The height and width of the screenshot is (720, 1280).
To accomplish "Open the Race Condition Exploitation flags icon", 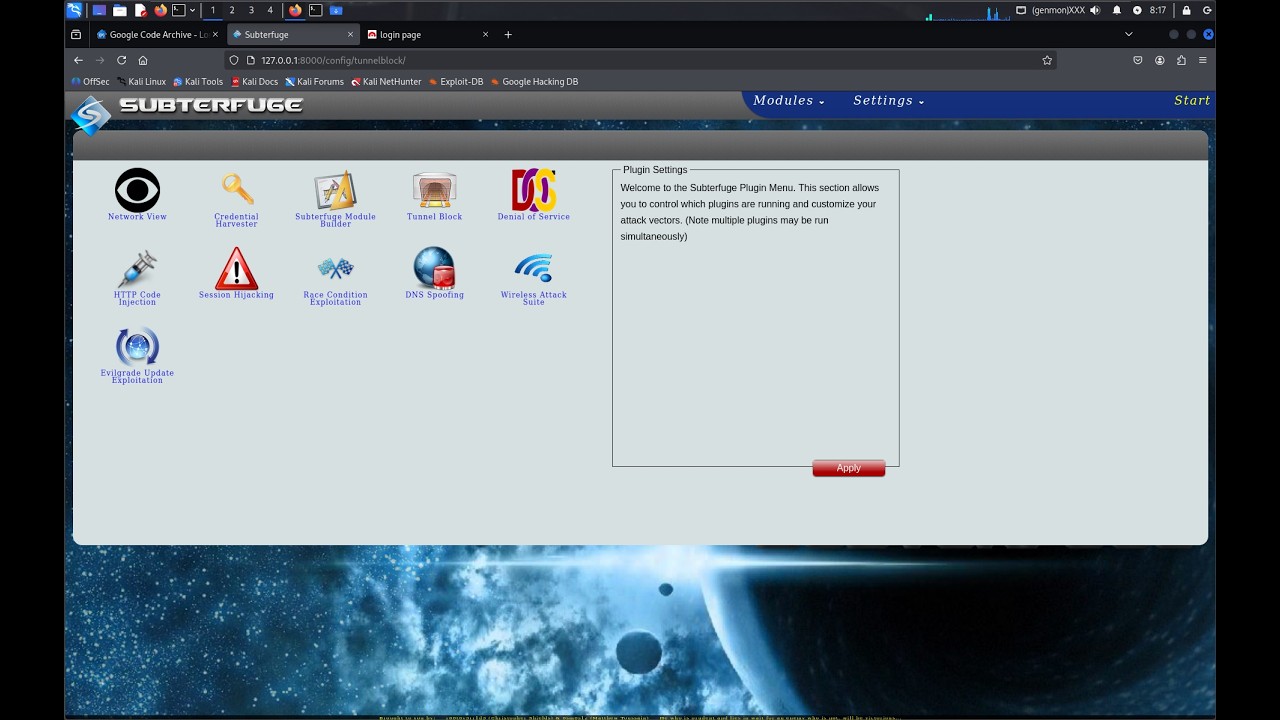I will pyautogui.click(x=335, y=268).
